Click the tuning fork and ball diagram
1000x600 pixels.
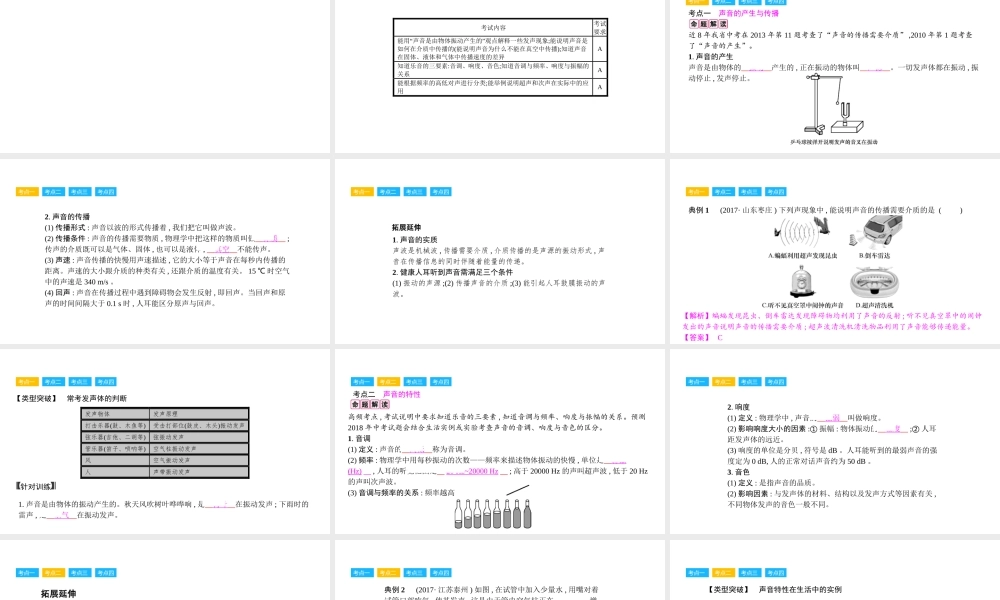coord(834,104)
